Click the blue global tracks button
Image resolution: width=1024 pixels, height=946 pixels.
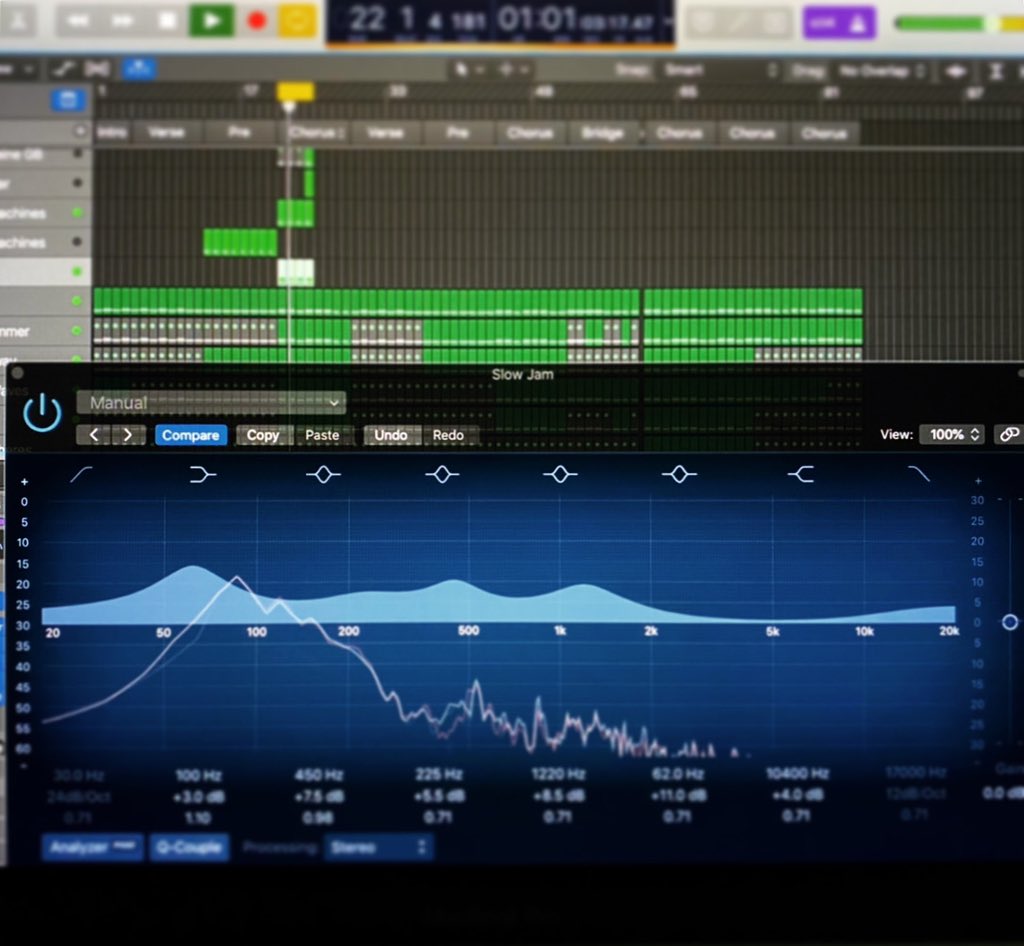click(x=67, y=100)
